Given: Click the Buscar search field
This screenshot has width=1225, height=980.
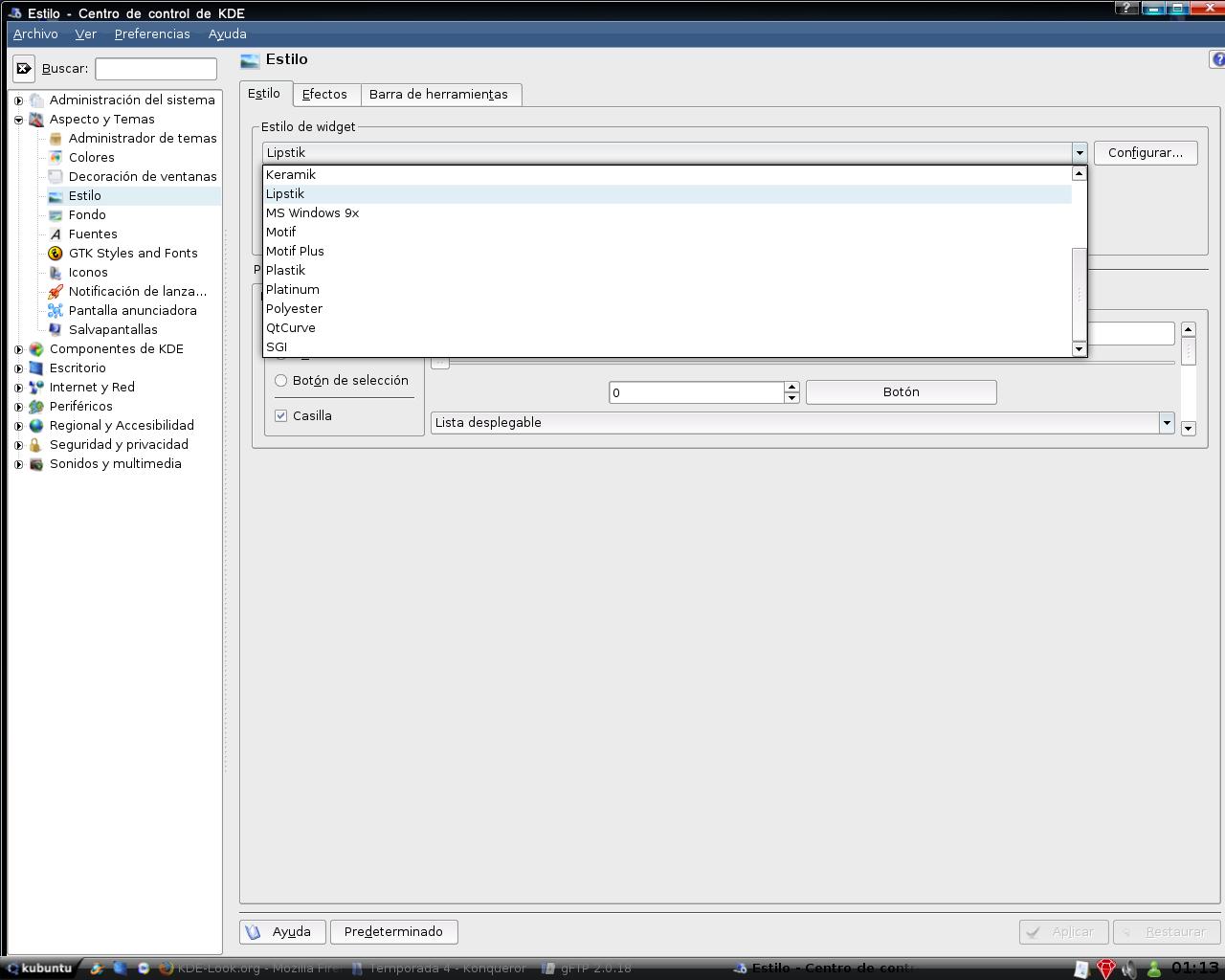Looking at the screenshot, I should [156, 69].
